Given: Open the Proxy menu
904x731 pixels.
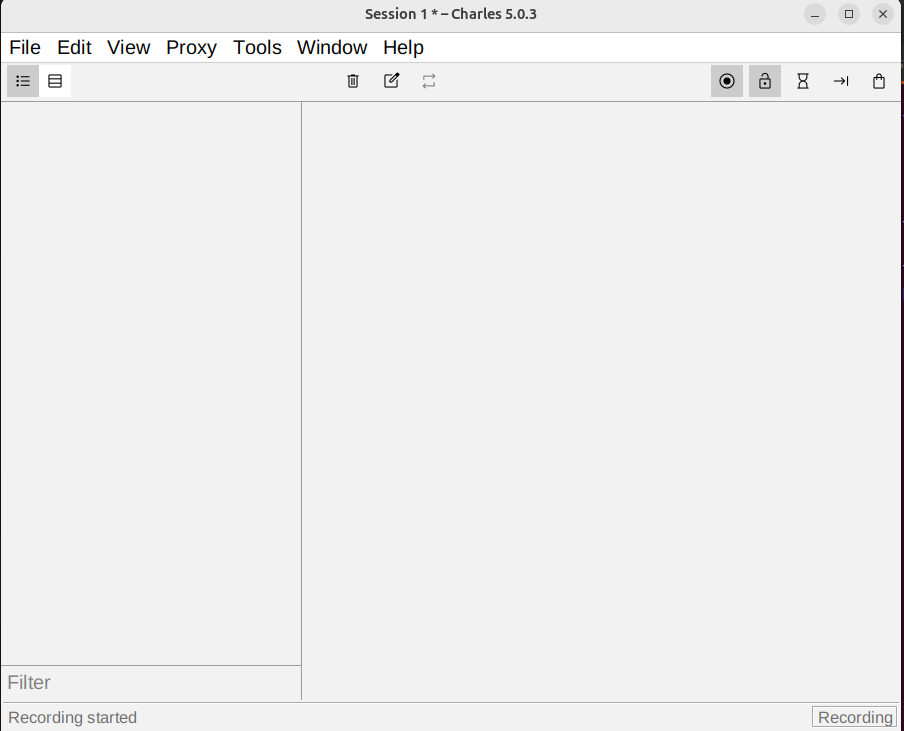Looking at the screenshot, I should point(191,47).
